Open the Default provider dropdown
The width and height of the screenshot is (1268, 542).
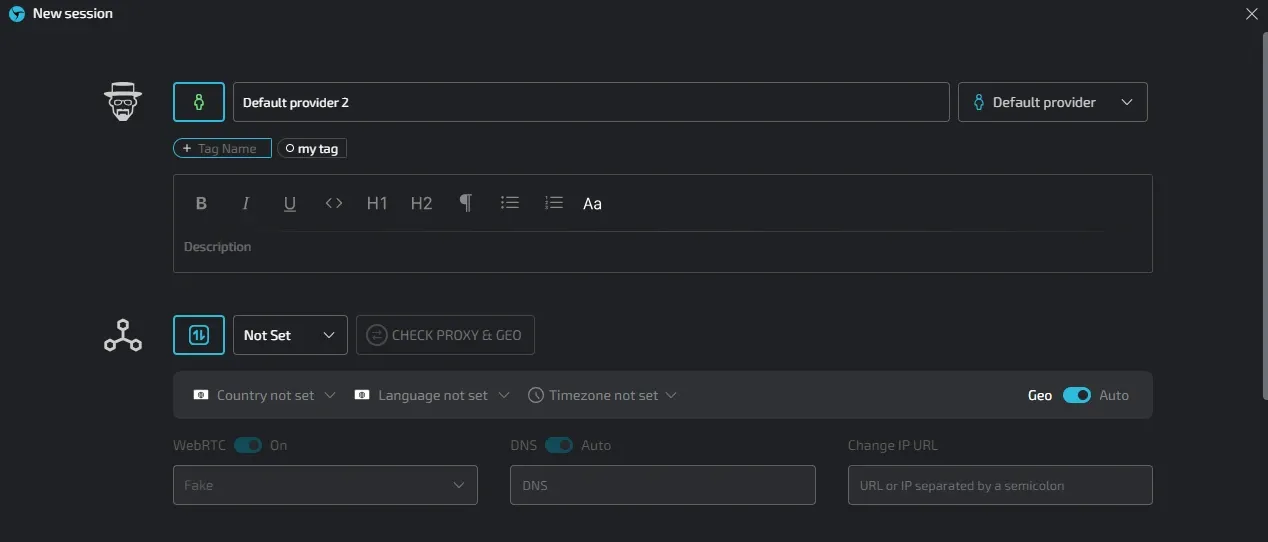coord(1052,102)
